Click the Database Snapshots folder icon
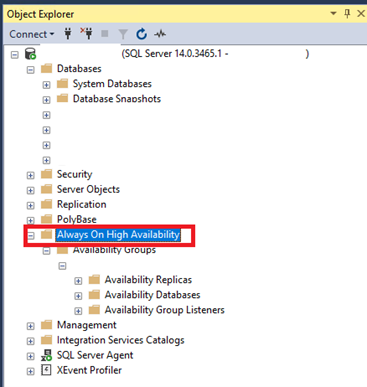Image resolution: width=367 pixels, height=387 pixels. tap(62, 98)
